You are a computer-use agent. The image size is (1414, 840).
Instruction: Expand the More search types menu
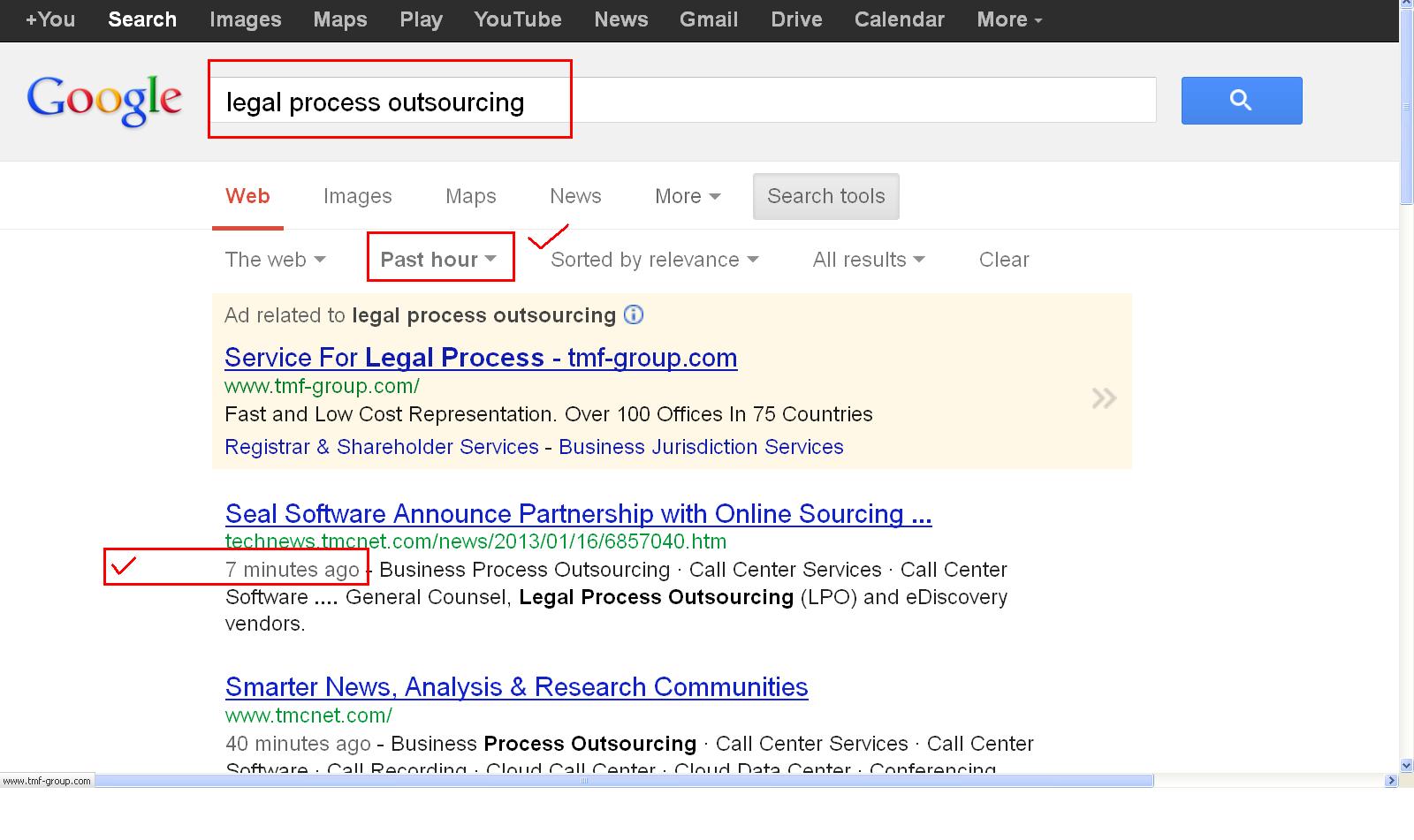tap(688, 196)
